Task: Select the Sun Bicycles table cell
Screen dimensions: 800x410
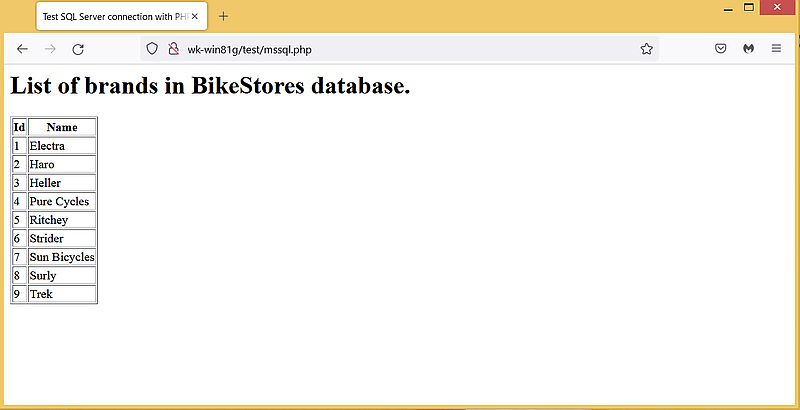Action: [62, 257]
